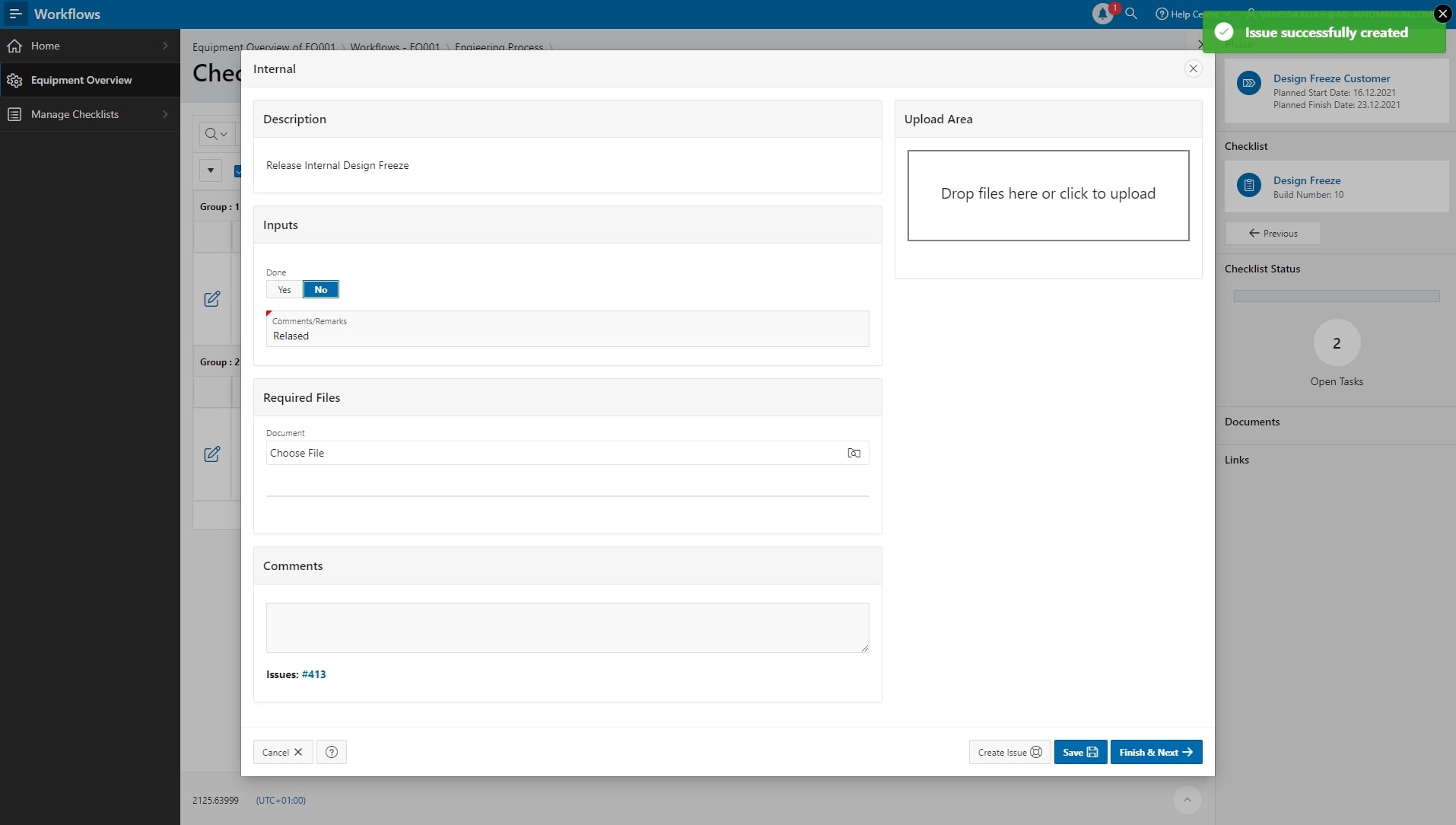Click the Create Issue button
Viewport: 1456px width, 825px height.
(x=1009, y=752)
